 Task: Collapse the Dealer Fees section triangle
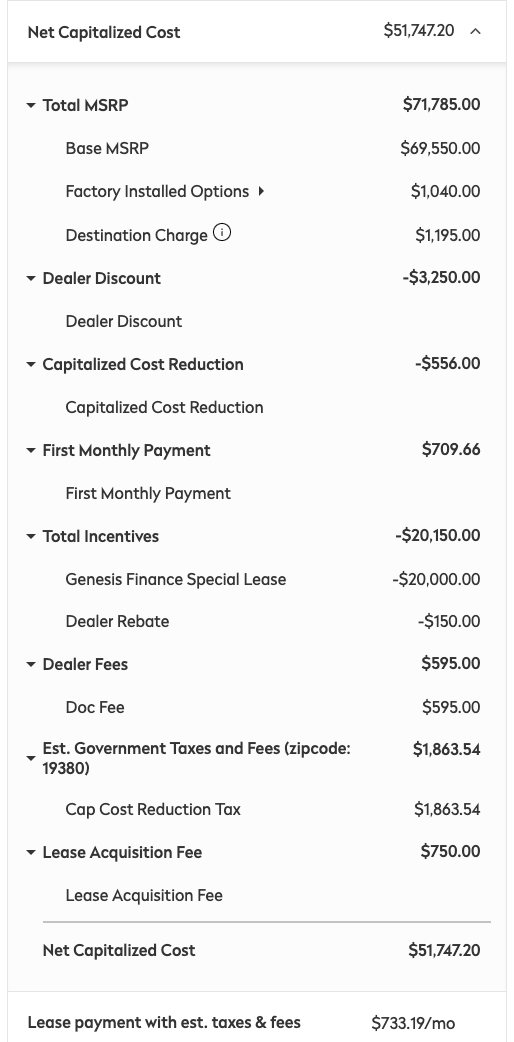coord(31,665)
